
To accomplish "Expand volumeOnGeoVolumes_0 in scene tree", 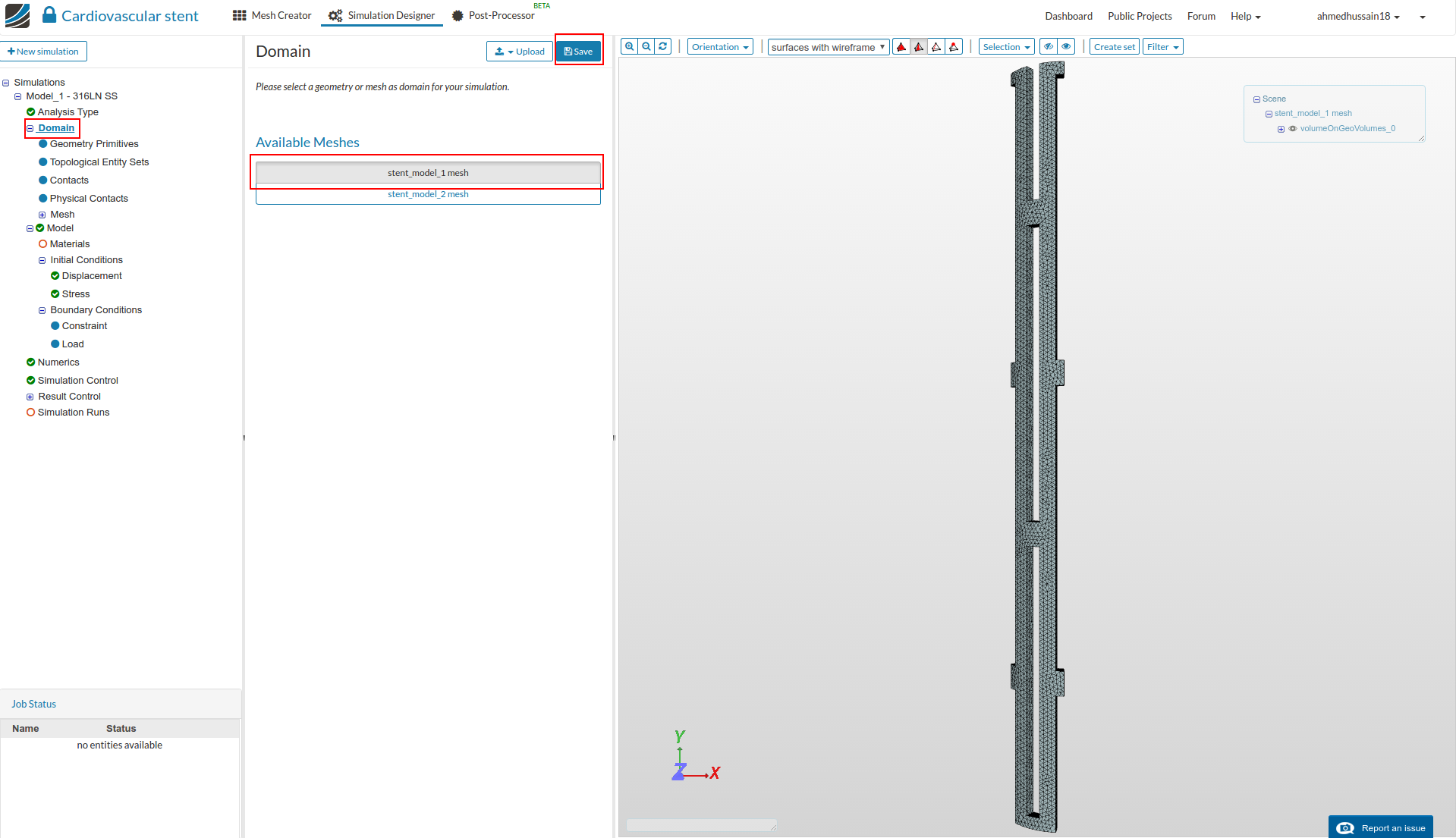I will [1281, 130].
